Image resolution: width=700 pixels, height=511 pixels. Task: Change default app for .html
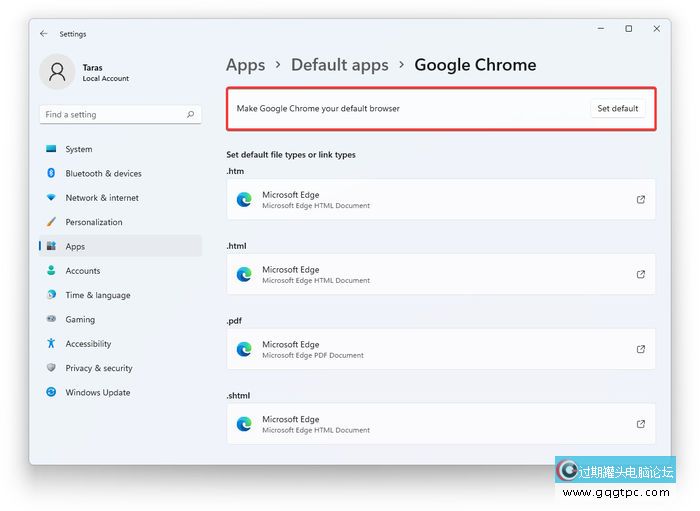(x=441, y=274)
